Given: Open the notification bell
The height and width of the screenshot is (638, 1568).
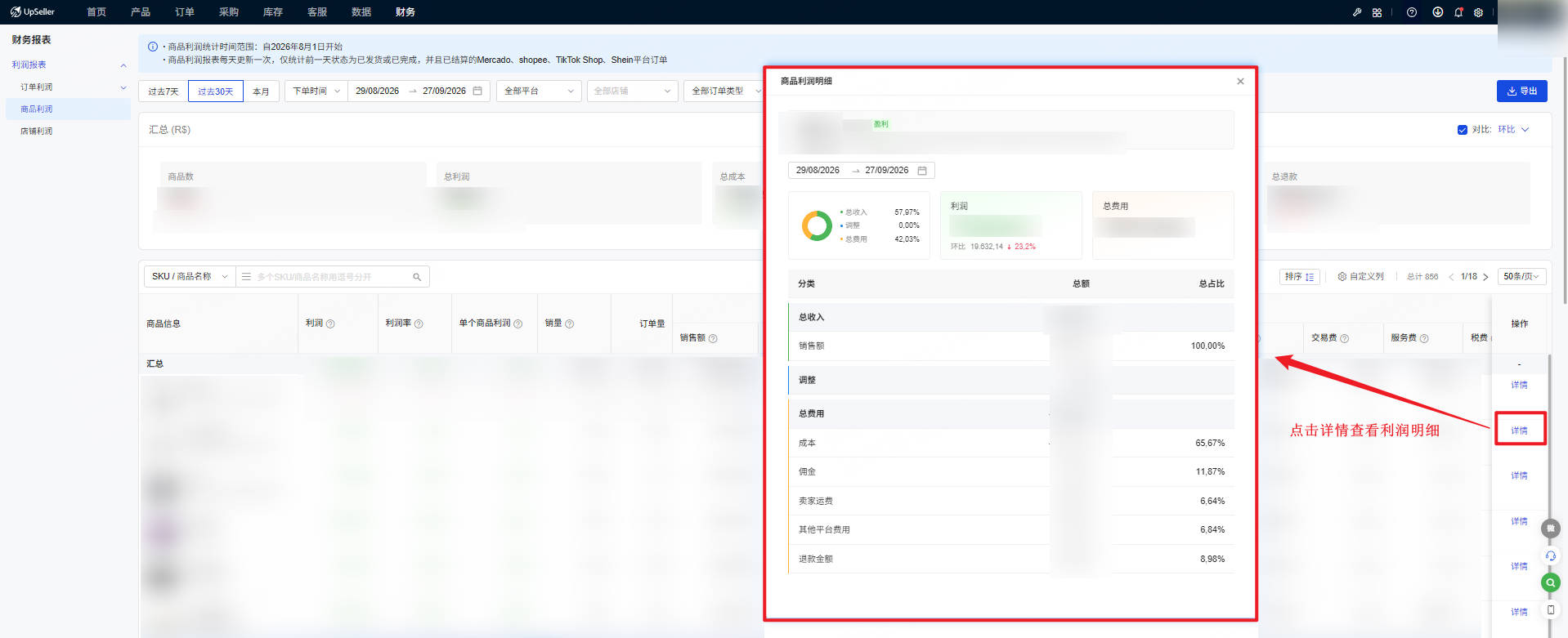Looking at the screenshot, I should click(x=1458, y=12).
